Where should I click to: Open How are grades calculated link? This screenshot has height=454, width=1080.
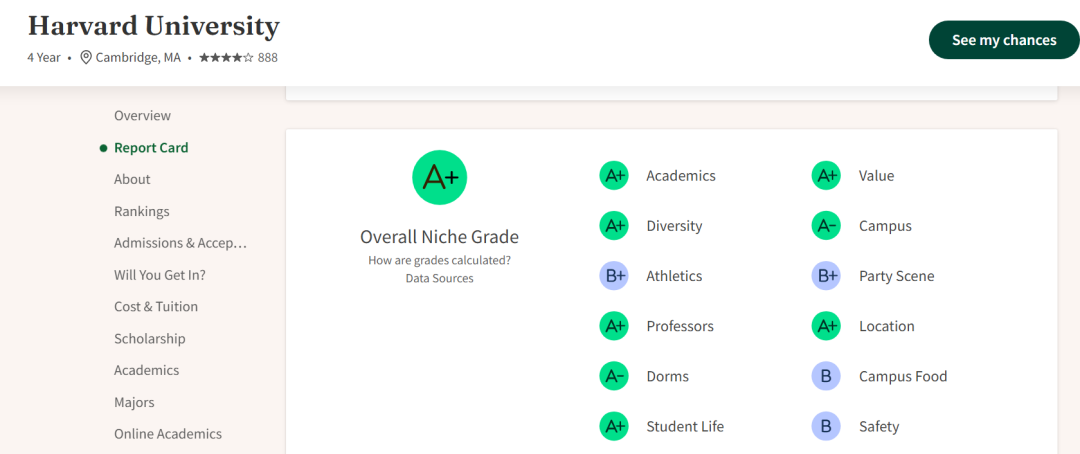(439, 260)
